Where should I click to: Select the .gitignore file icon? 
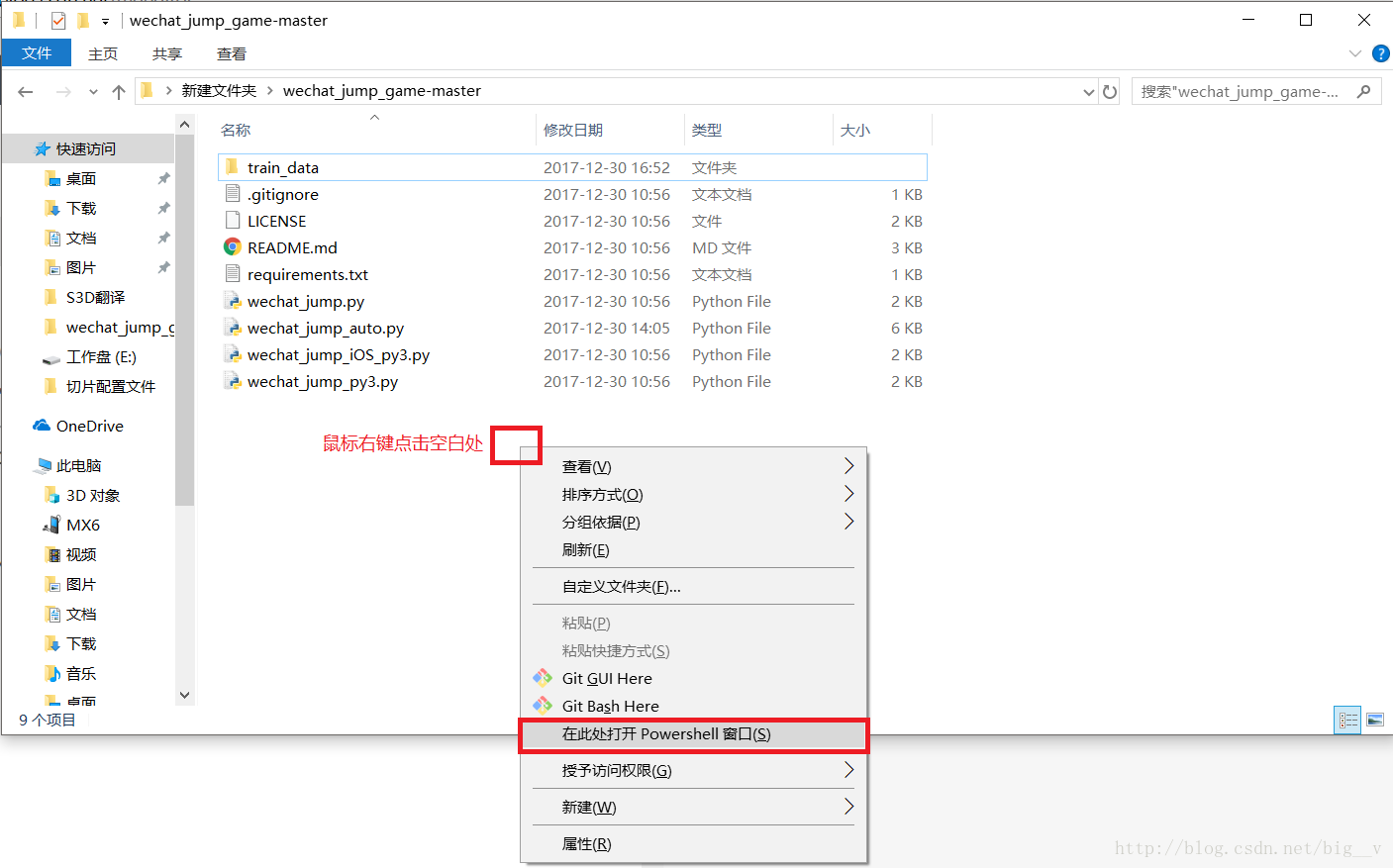pos(233,194)
